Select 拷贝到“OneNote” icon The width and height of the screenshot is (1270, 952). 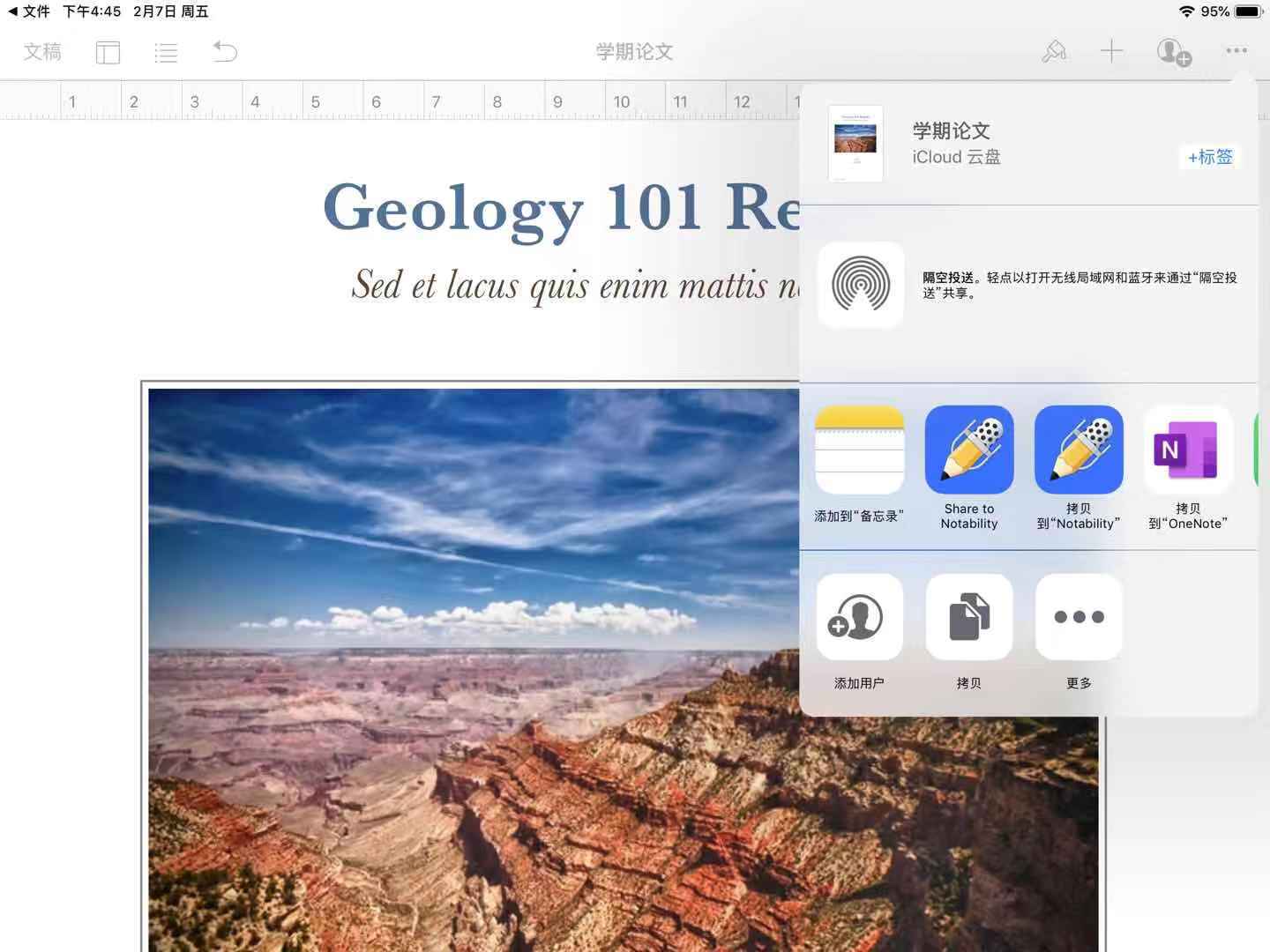coord(1188,450)
